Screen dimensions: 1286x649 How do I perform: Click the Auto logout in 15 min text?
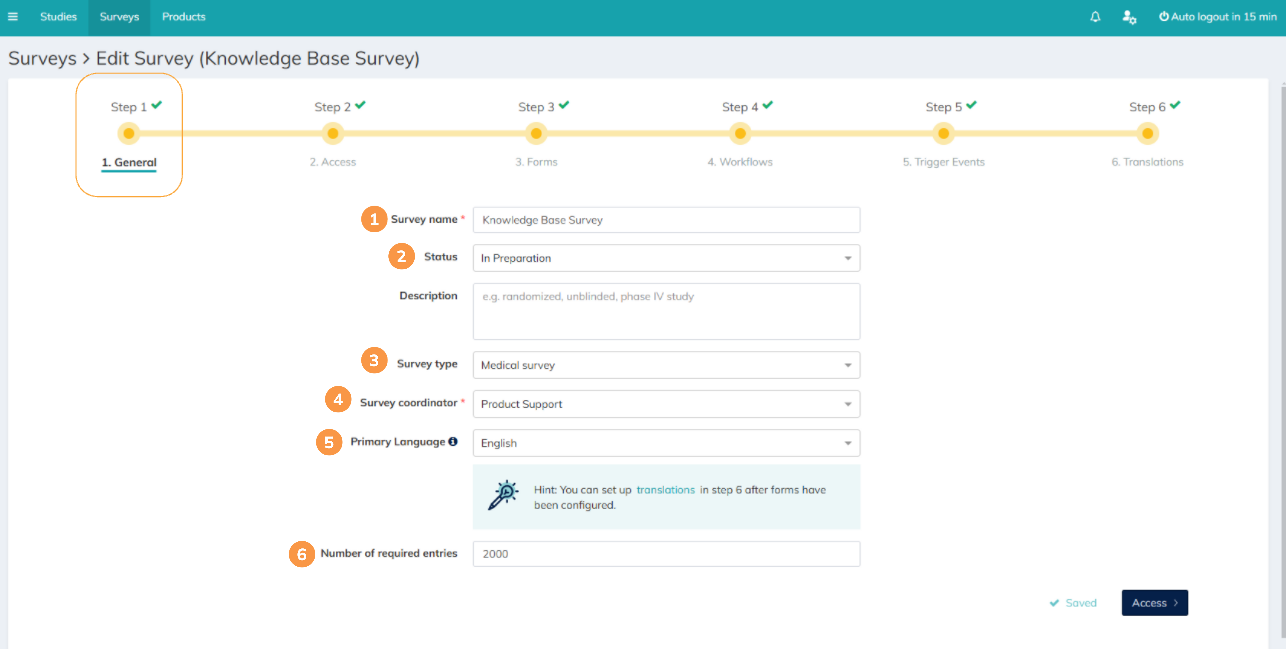click(x=1225, y=17)
